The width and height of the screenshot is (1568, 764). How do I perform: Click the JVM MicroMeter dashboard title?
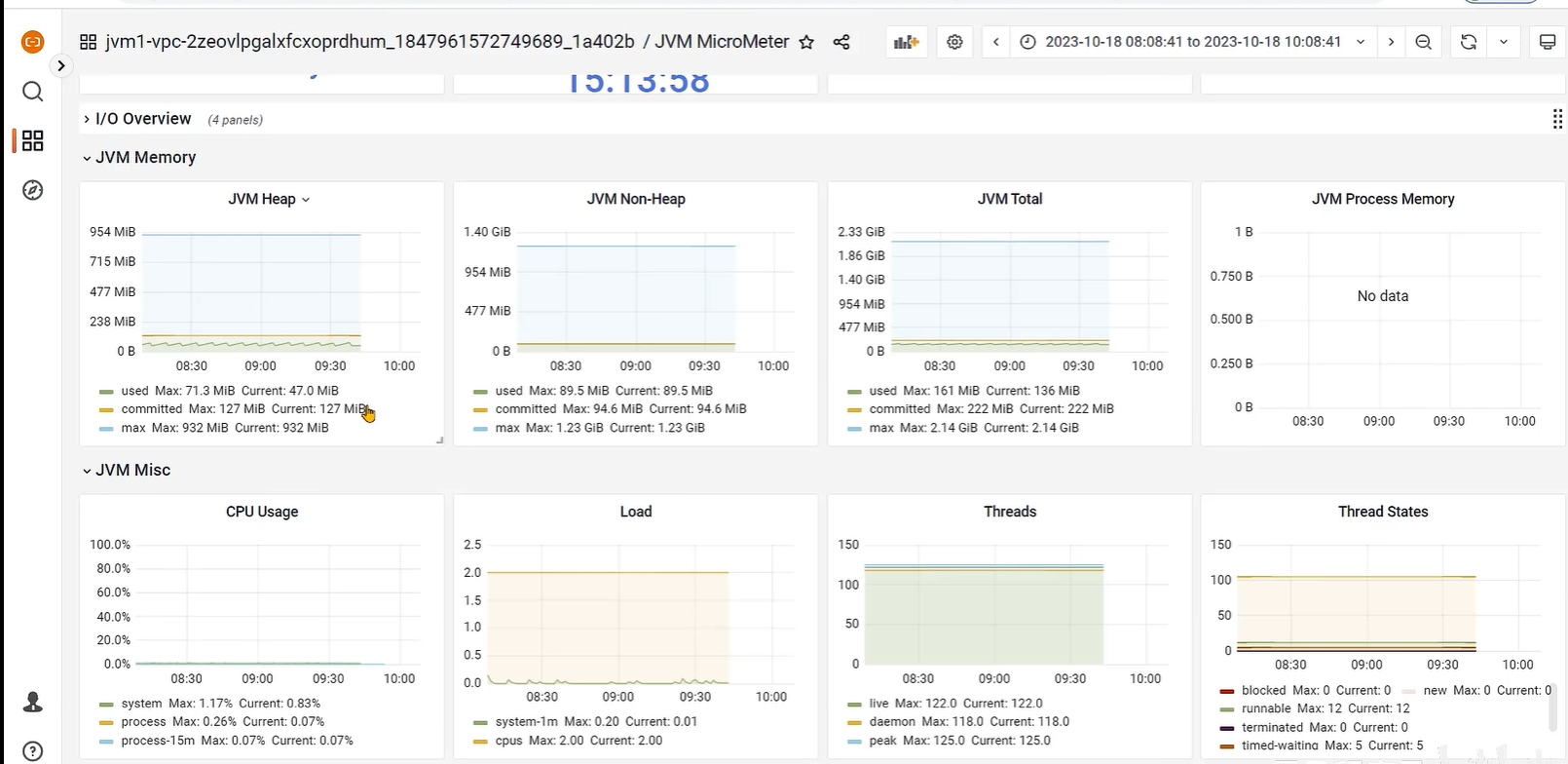(x=722, y=42)
